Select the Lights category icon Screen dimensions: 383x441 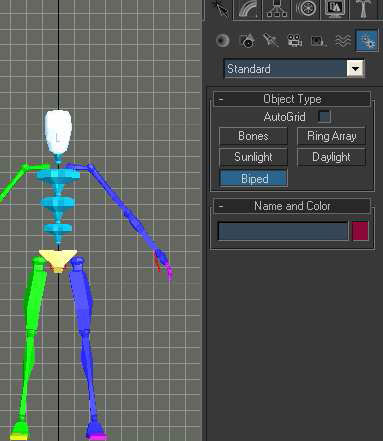click(x=271, y=41)
